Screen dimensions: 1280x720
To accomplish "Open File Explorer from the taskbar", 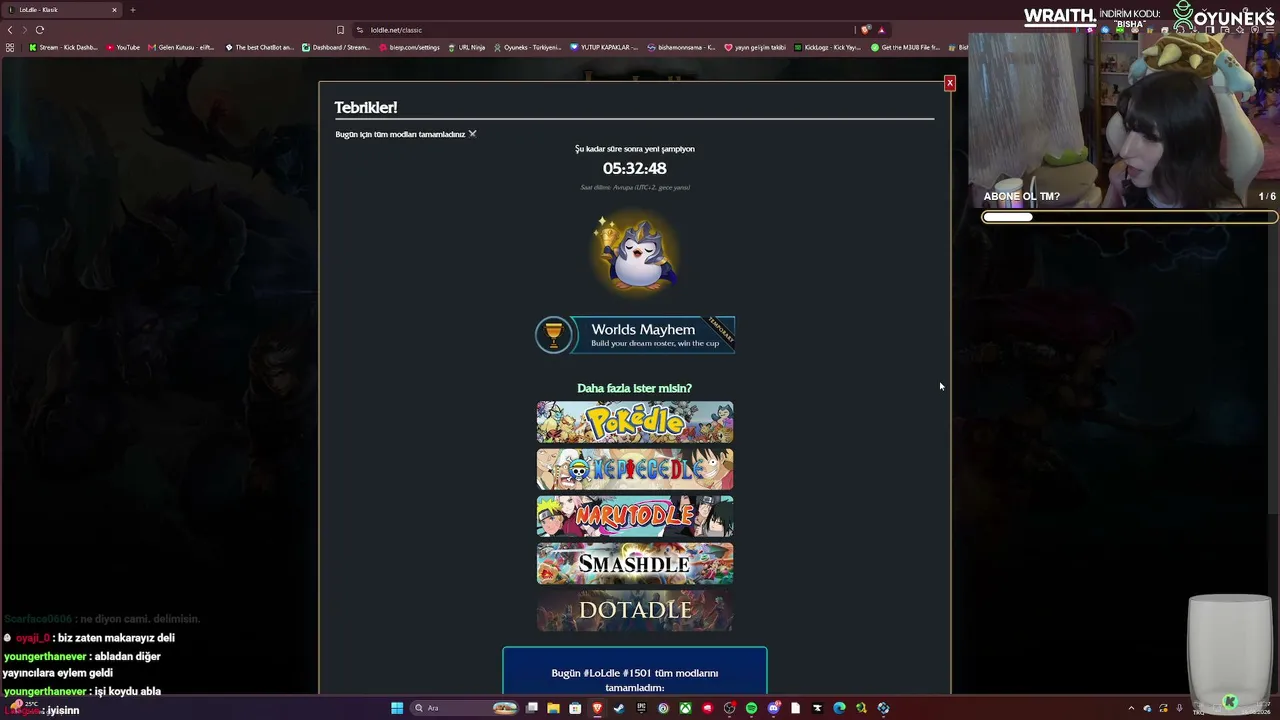I will point(553,708).
